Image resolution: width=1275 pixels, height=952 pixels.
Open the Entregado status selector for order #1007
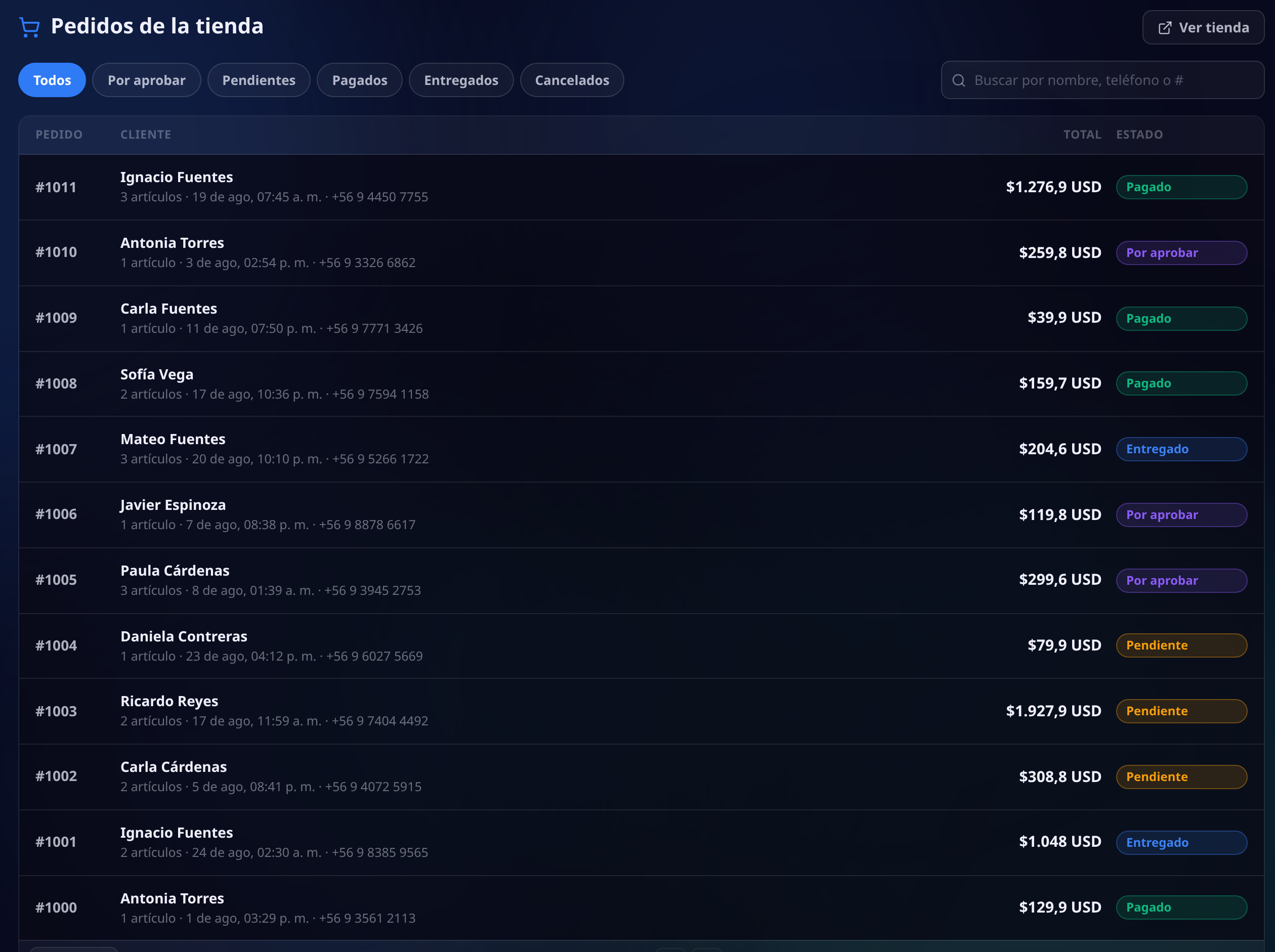point(1181,450)
